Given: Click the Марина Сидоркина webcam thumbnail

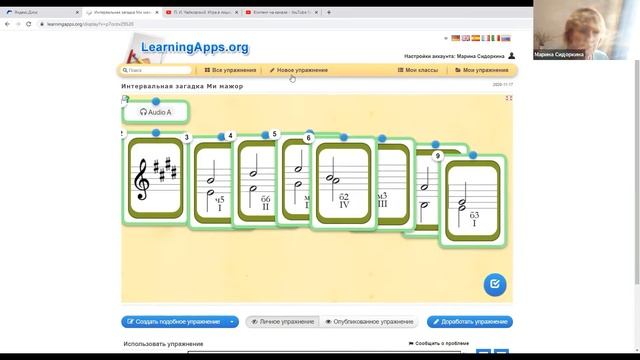Looking at the screenshot, I should pyautogui.click(x=586, y=30).
